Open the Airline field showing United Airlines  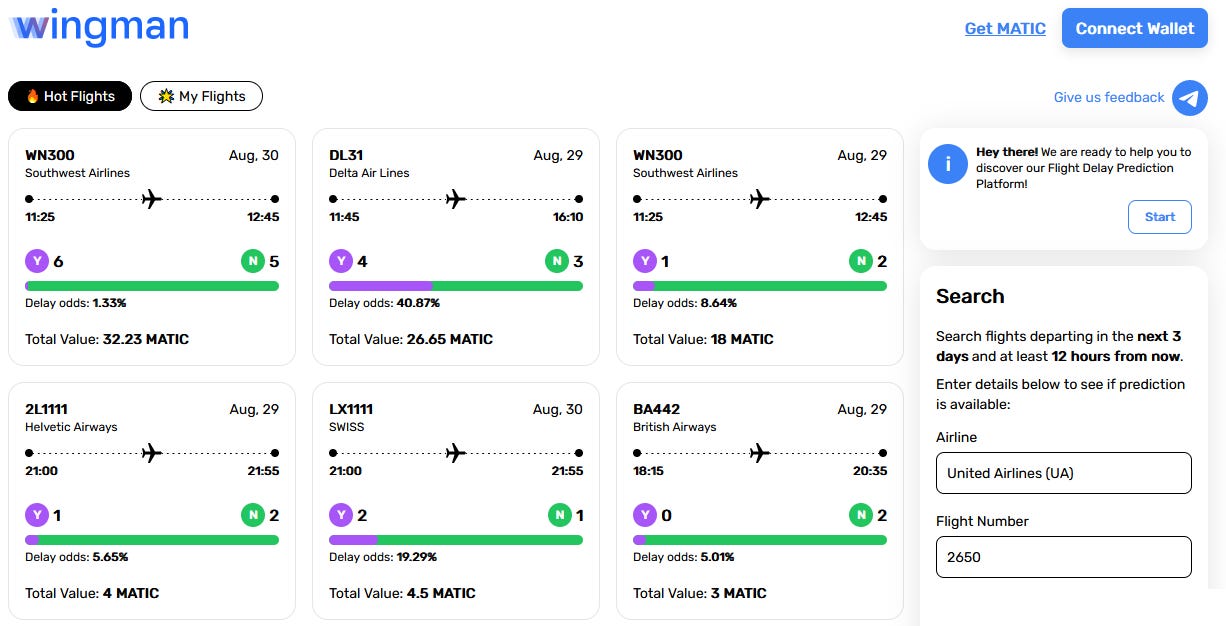(1064, 473)
